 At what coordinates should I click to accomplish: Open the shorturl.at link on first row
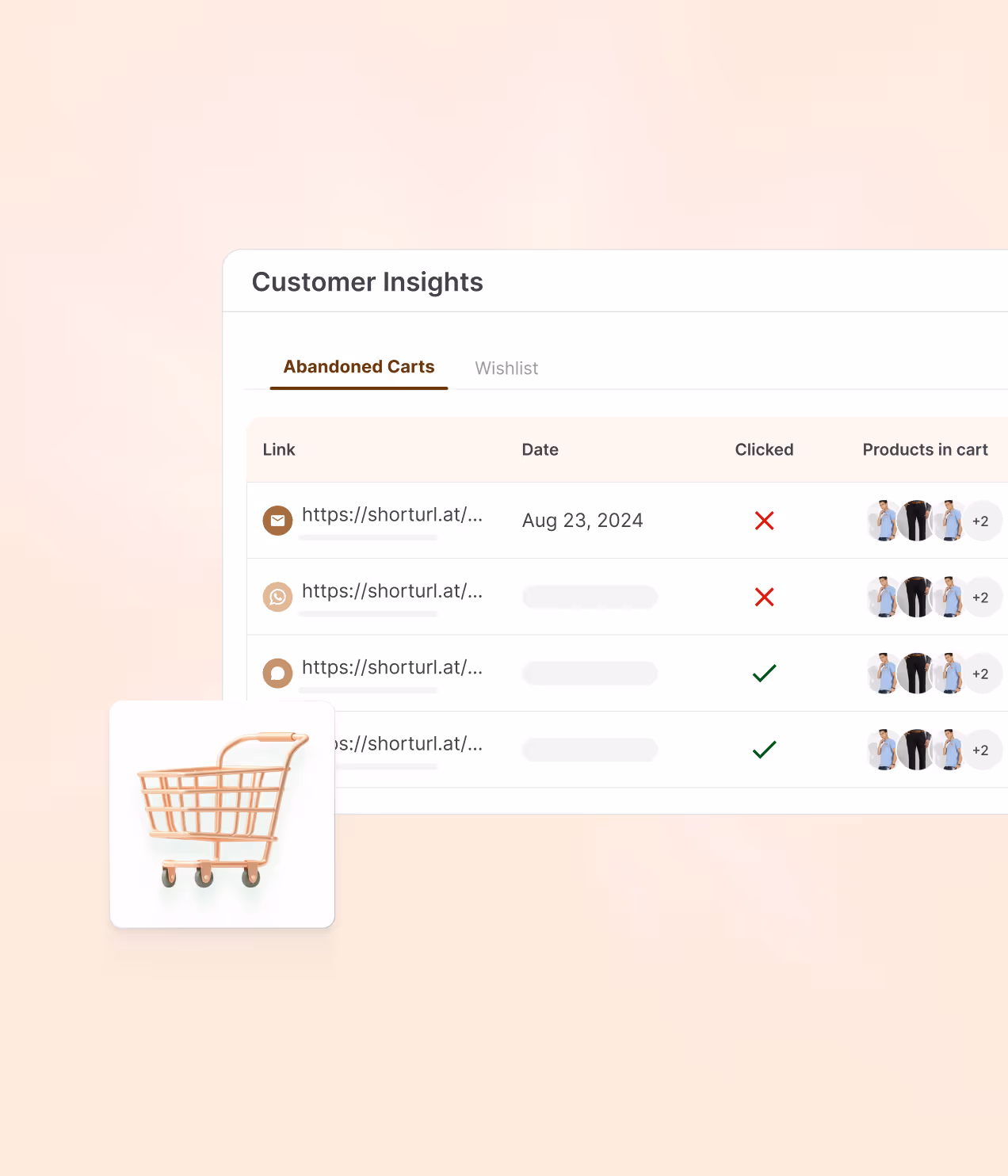point(391,515)
